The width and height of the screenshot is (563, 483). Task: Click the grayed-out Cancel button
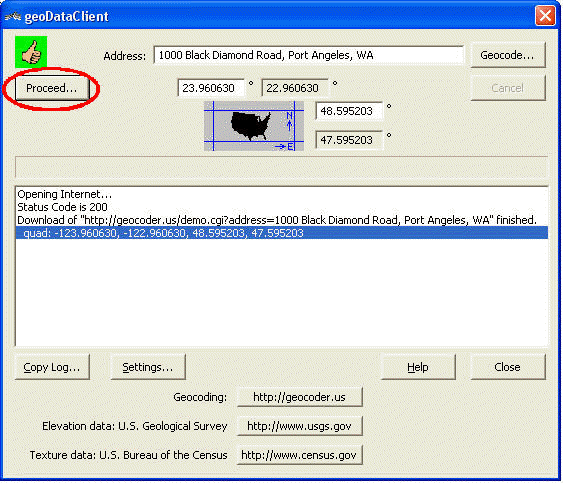click(508, 88)
